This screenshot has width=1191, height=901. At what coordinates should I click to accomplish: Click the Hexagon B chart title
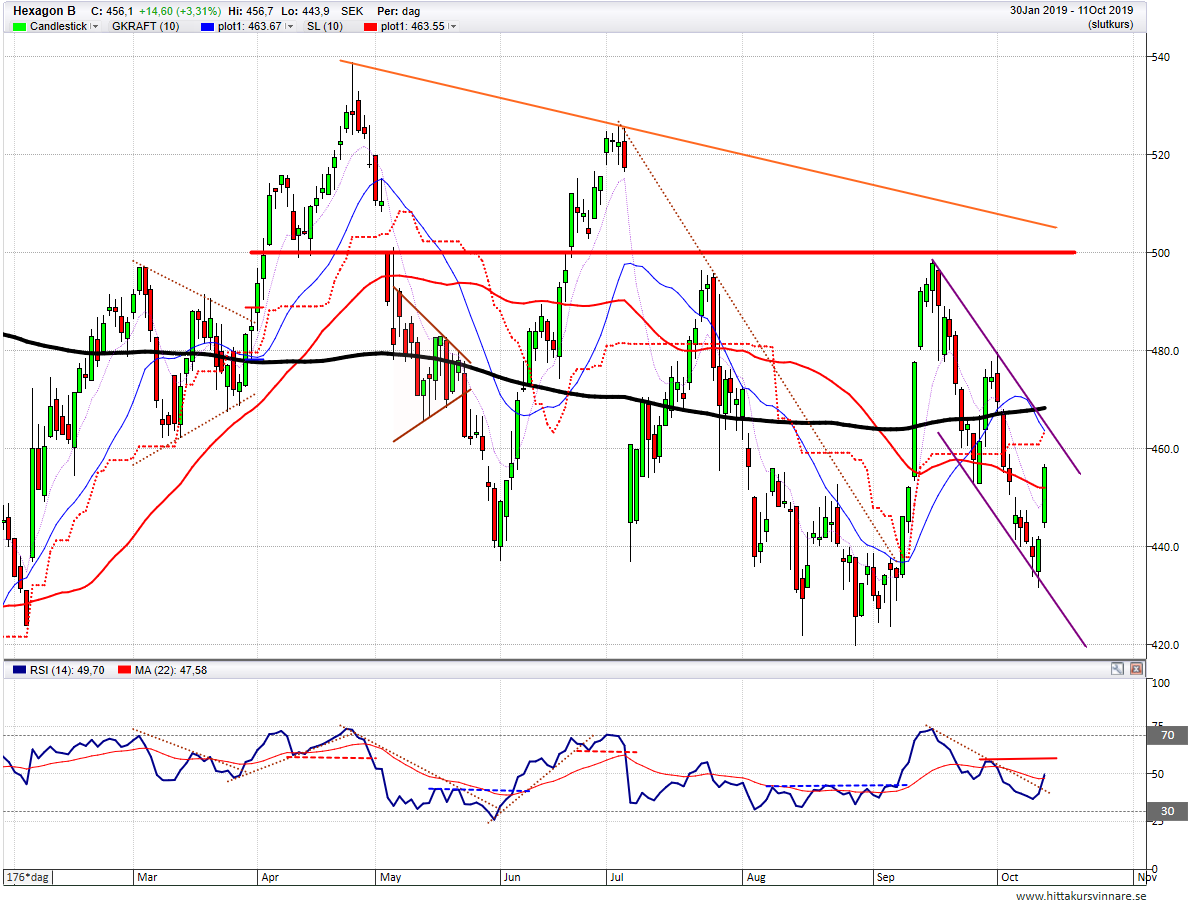tap(44, 11)
